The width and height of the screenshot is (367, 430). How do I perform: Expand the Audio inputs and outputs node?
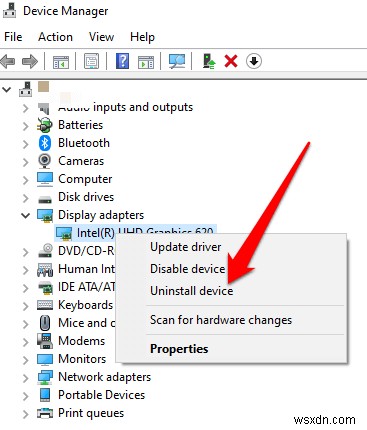pyautogui.click(x=26, y=108)
